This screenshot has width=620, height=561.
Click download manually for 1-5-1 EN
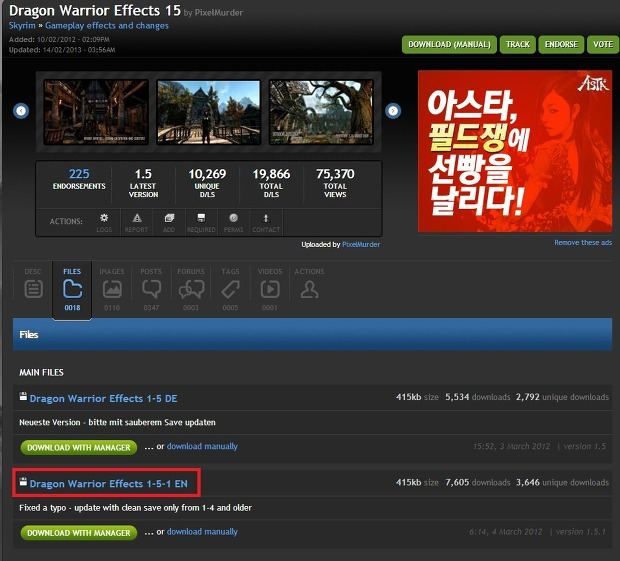click(202, 532)
